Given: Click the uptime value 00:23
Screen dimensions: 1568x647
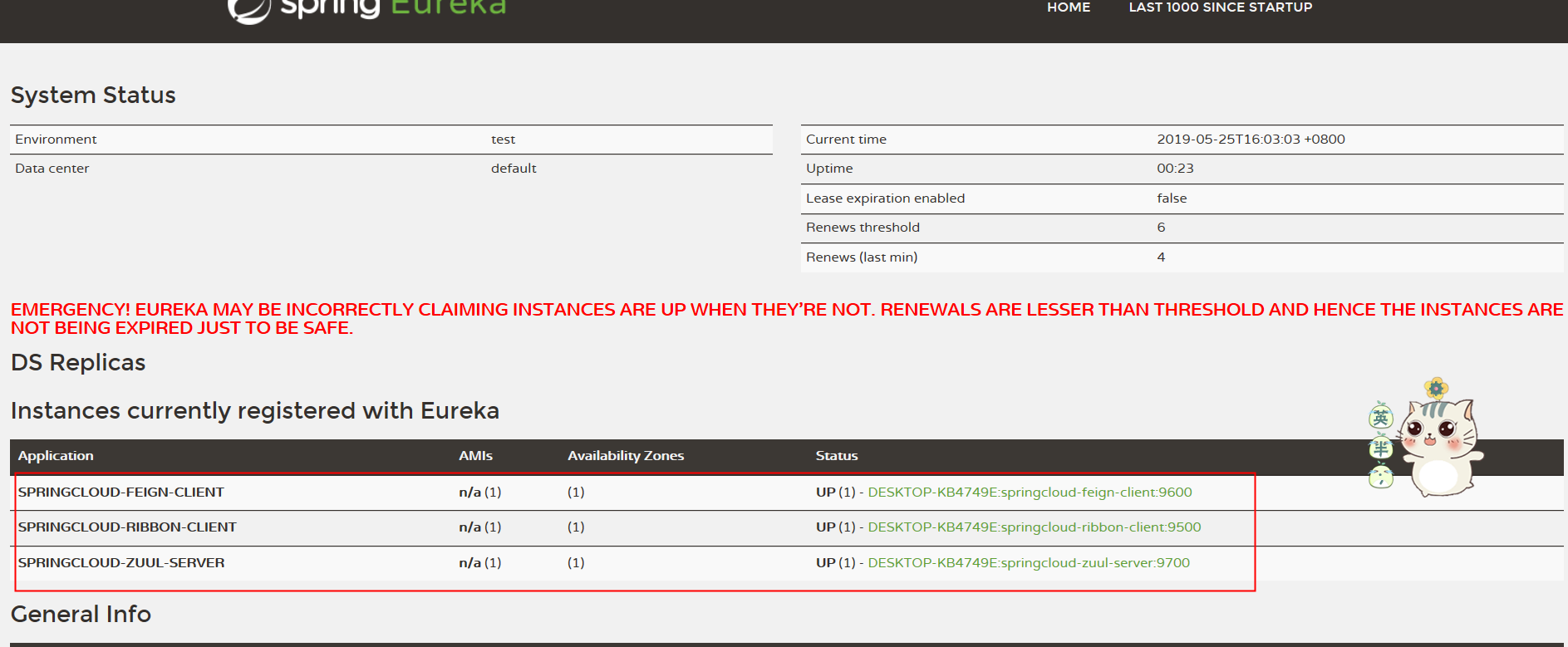Looking at the screenshot, I should [1175, 169].
